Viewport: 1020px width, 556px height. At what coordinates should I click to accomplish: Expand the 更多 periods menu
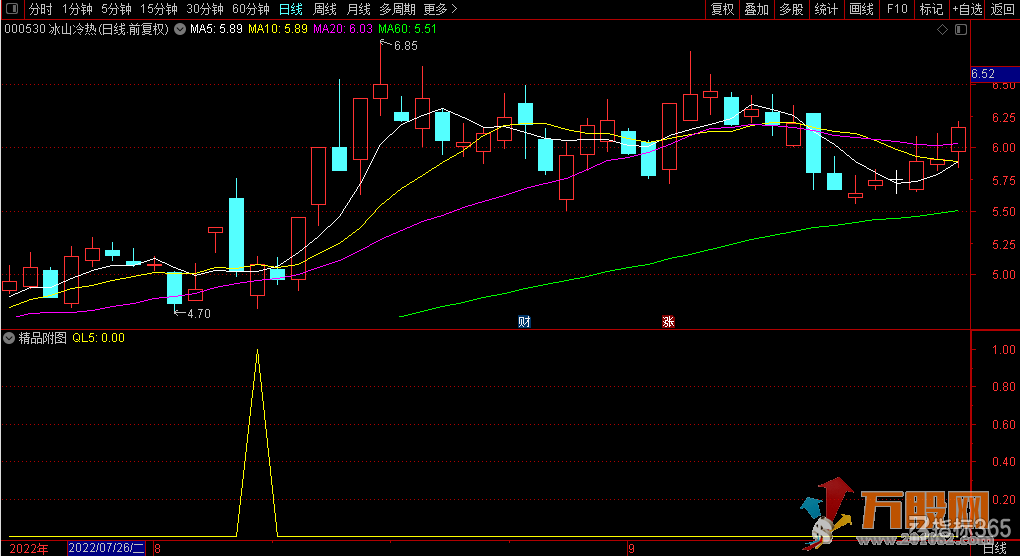coord(440,9)
